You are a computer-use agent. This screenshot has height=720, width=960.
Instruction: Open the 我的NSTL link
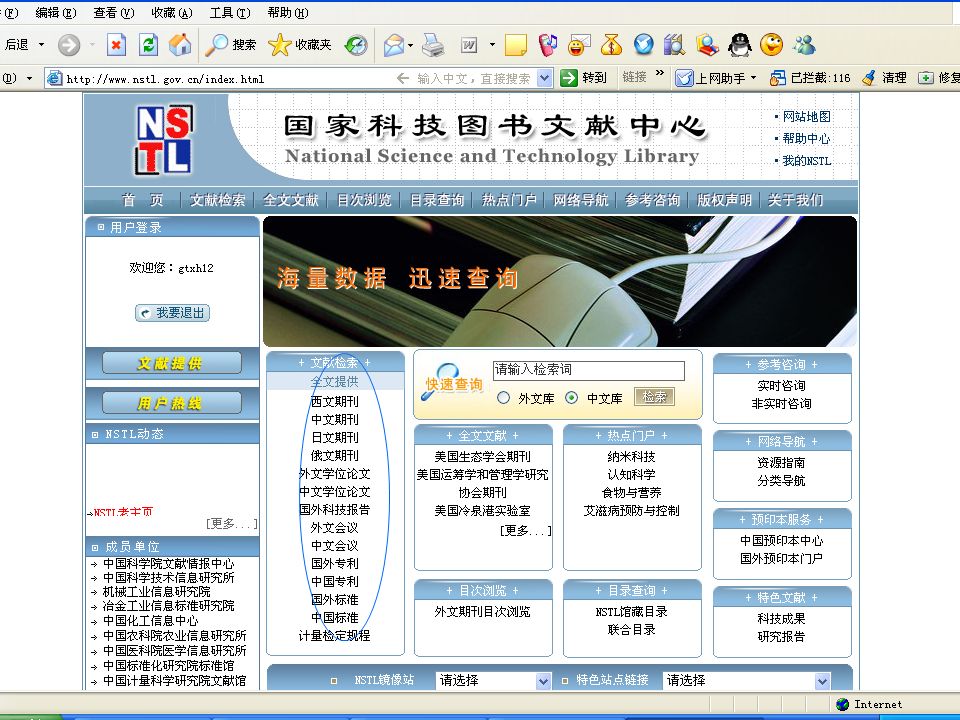pyautogui.click(x=806, y=160)
